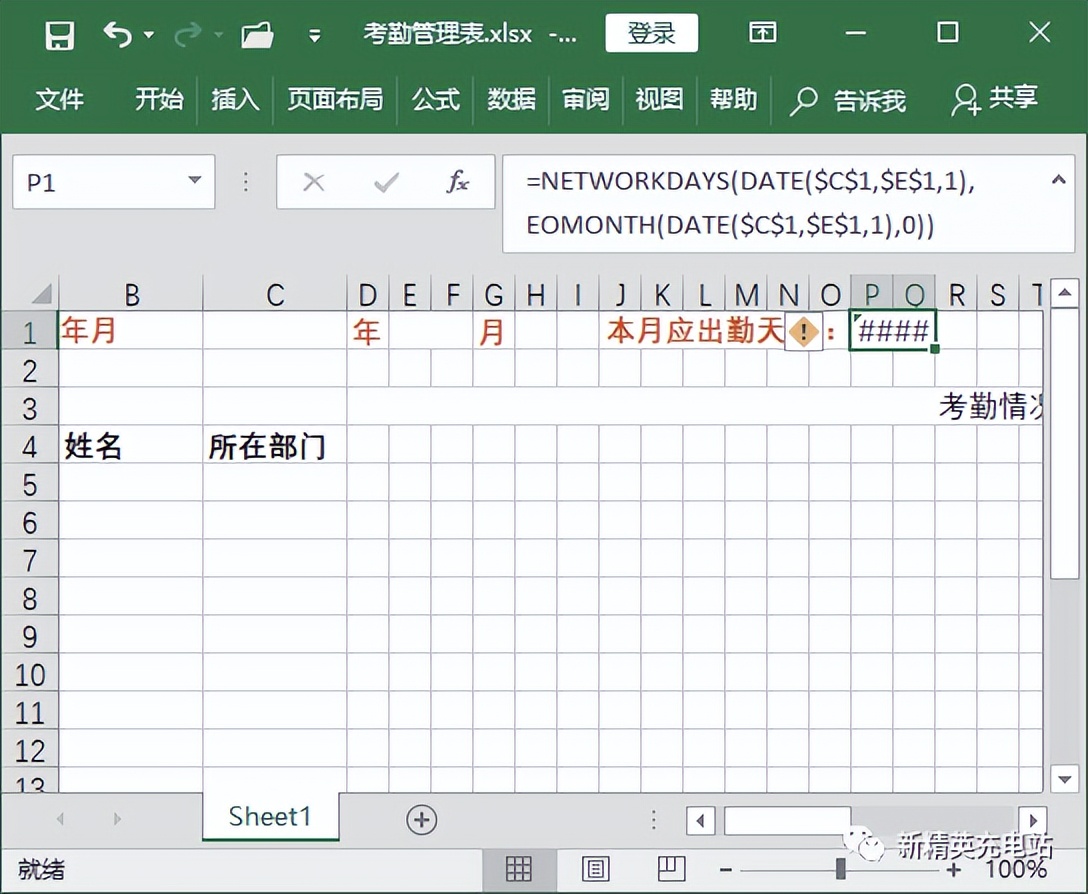Toggle Page Layout view in status bar
The width and height of the screenshot is (1088, 894).
point(596,868)
